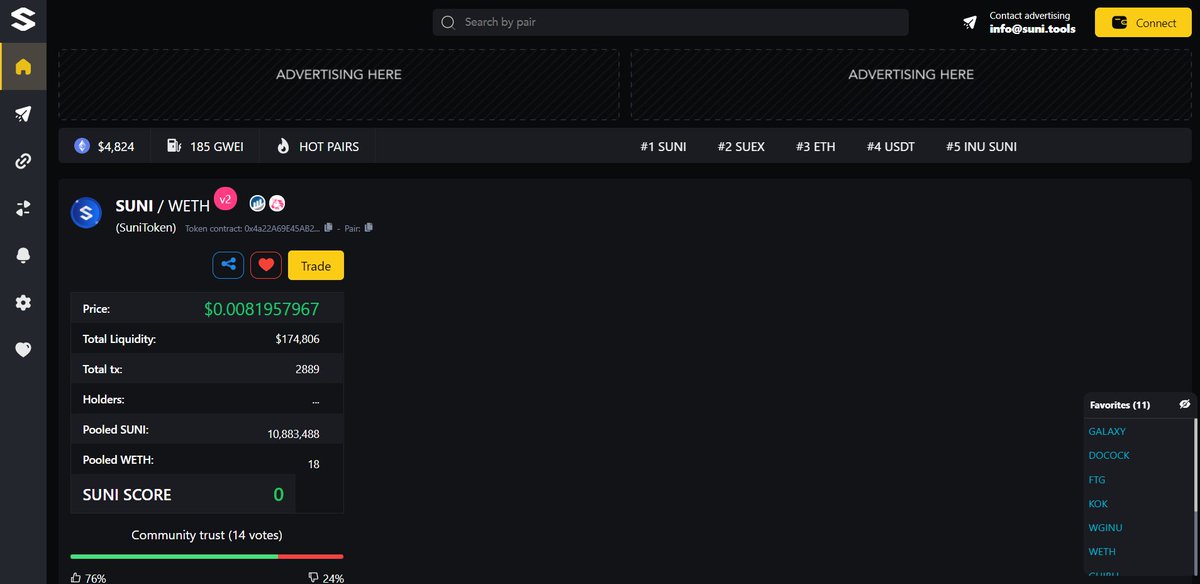Click the Total tx value 2889
The height and width of the screenshot is (584, 1200).
[307, 369]
